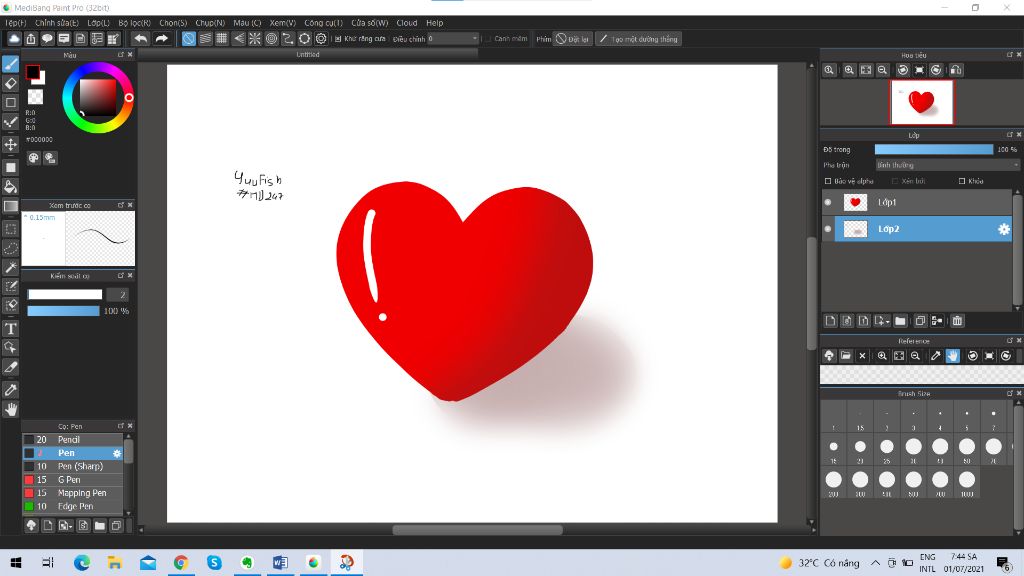Enable concentric circle snap guide
The image size is (1024, 576).
pyautogui.click(x=272, y=39)
